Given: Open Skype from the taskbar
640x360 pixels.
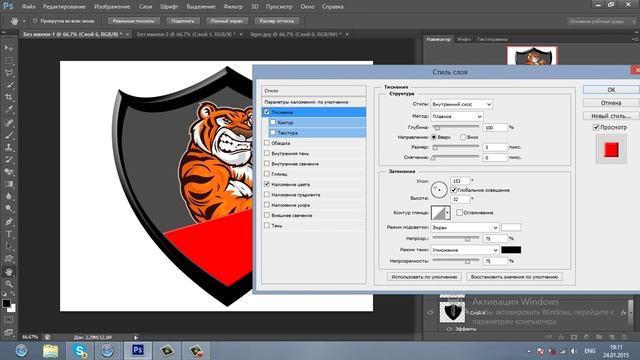Looking at the screenshot, I should click(x=80, y=351).
